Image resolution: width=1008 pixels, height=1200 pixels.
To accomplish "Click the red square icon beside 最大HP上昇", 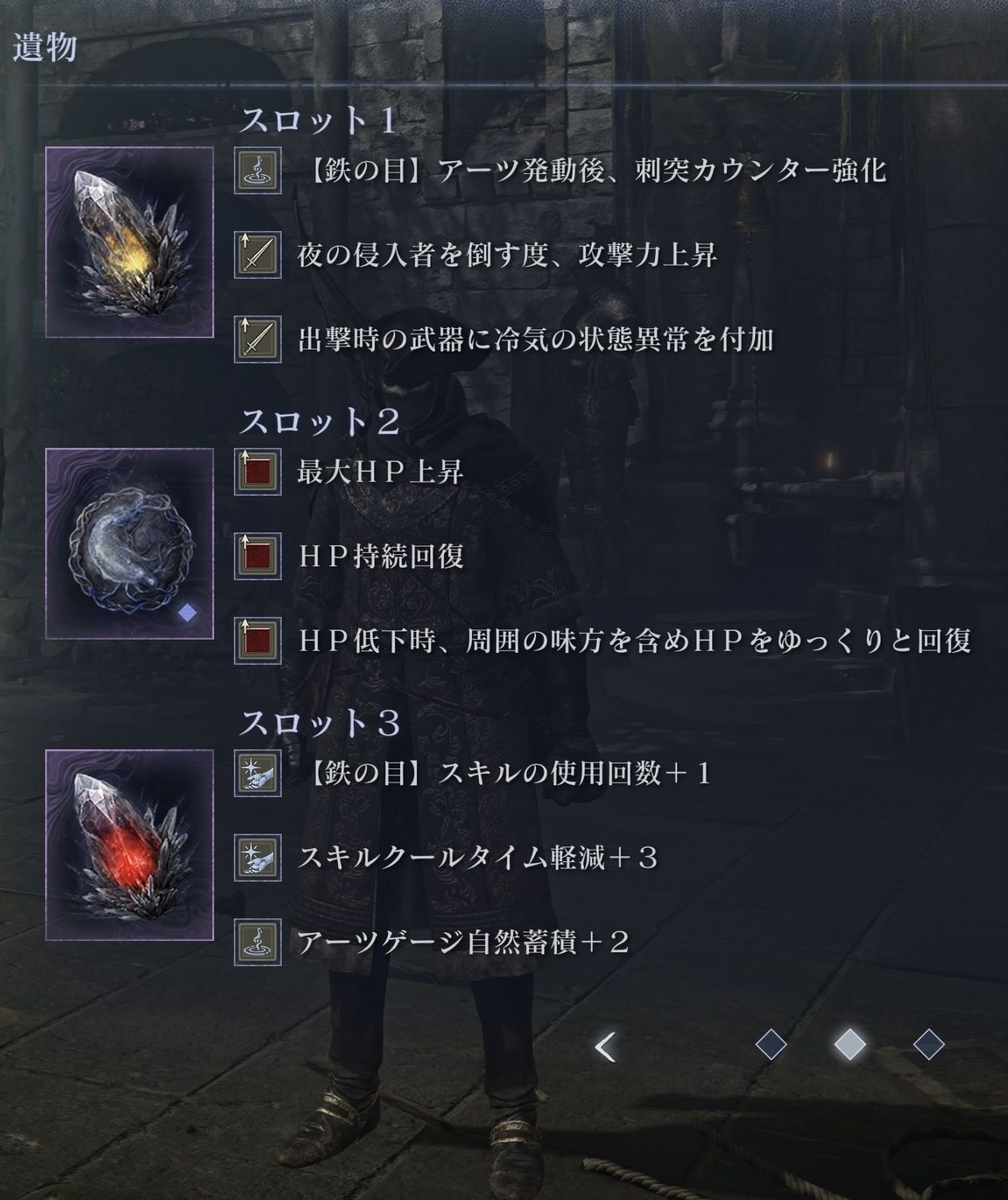I will pos(258,472).
